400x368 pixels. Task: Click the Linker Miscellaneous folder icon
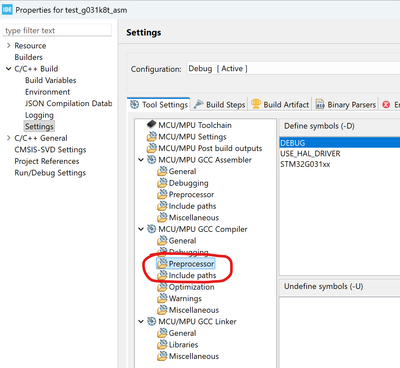[x=162, y=356]
